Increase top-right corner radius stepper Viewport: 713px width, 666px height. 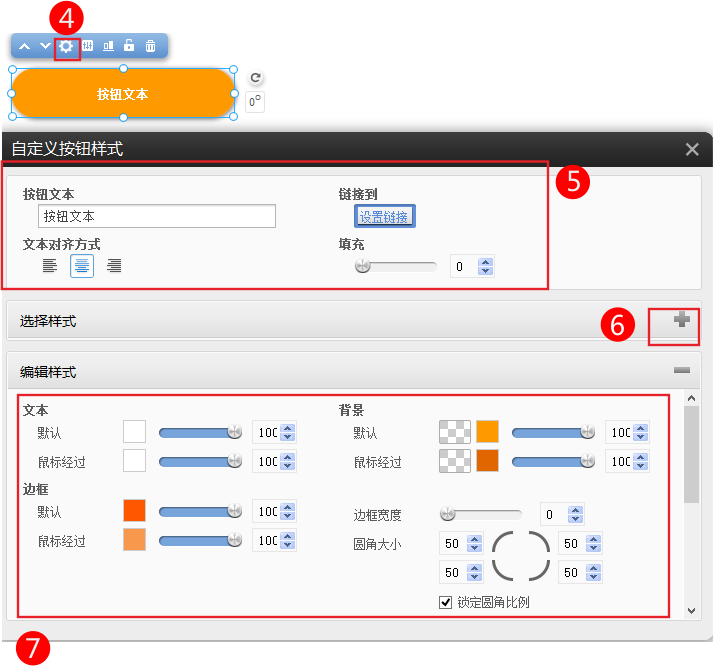pyautogui.click(x=594, y=539)
